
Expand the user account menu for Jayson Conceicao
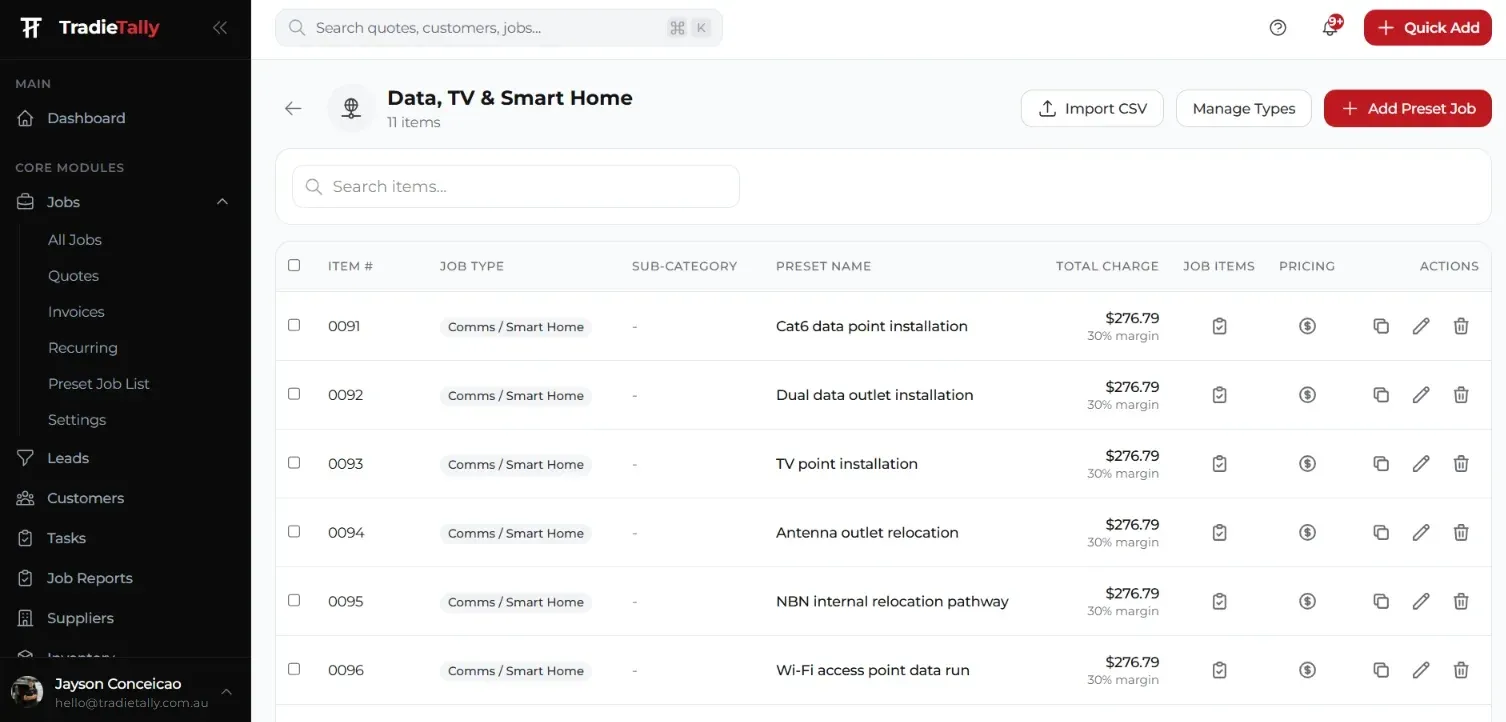226,692
